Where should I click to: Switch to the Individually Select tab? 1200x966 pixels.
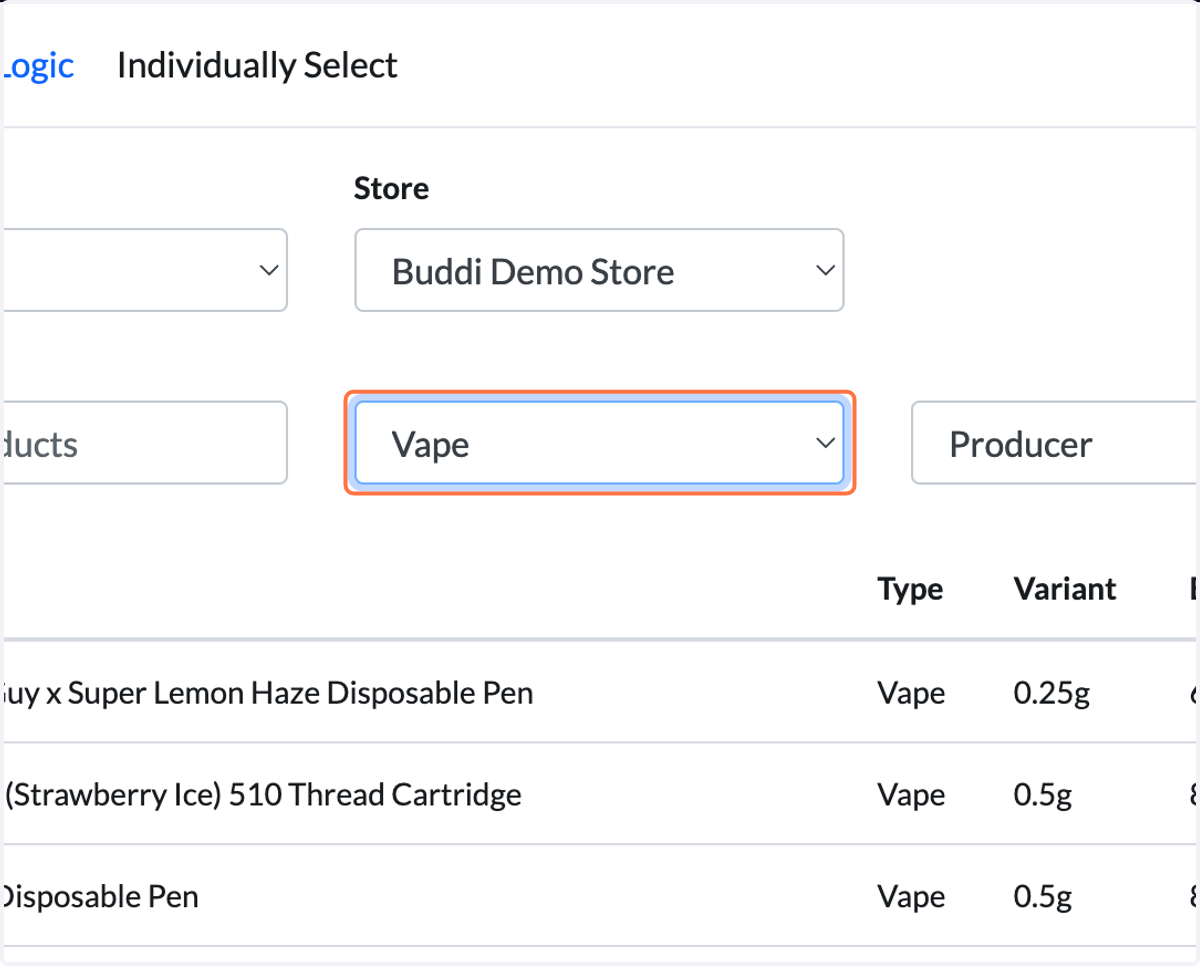click(257, 66)
